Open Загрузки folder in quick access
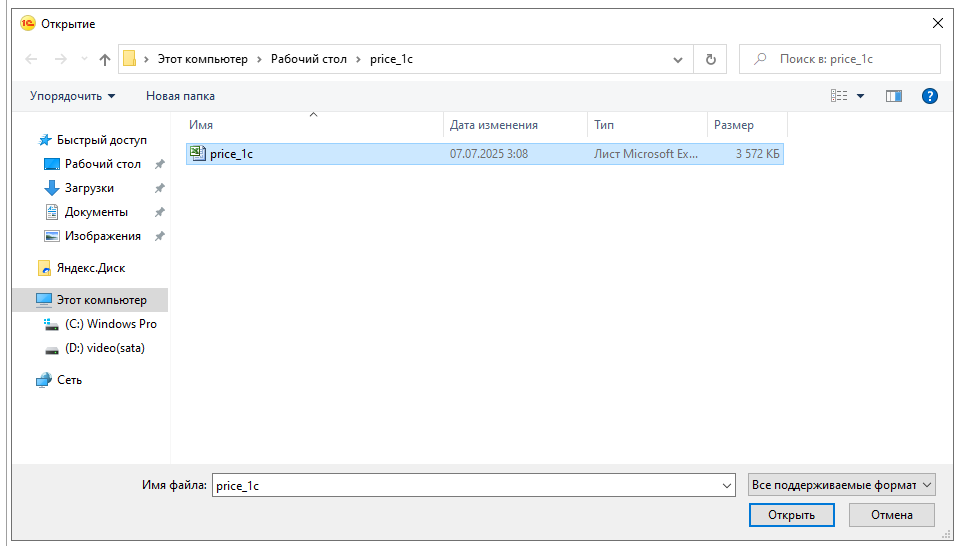964x546 pixels. click(89, 188)
